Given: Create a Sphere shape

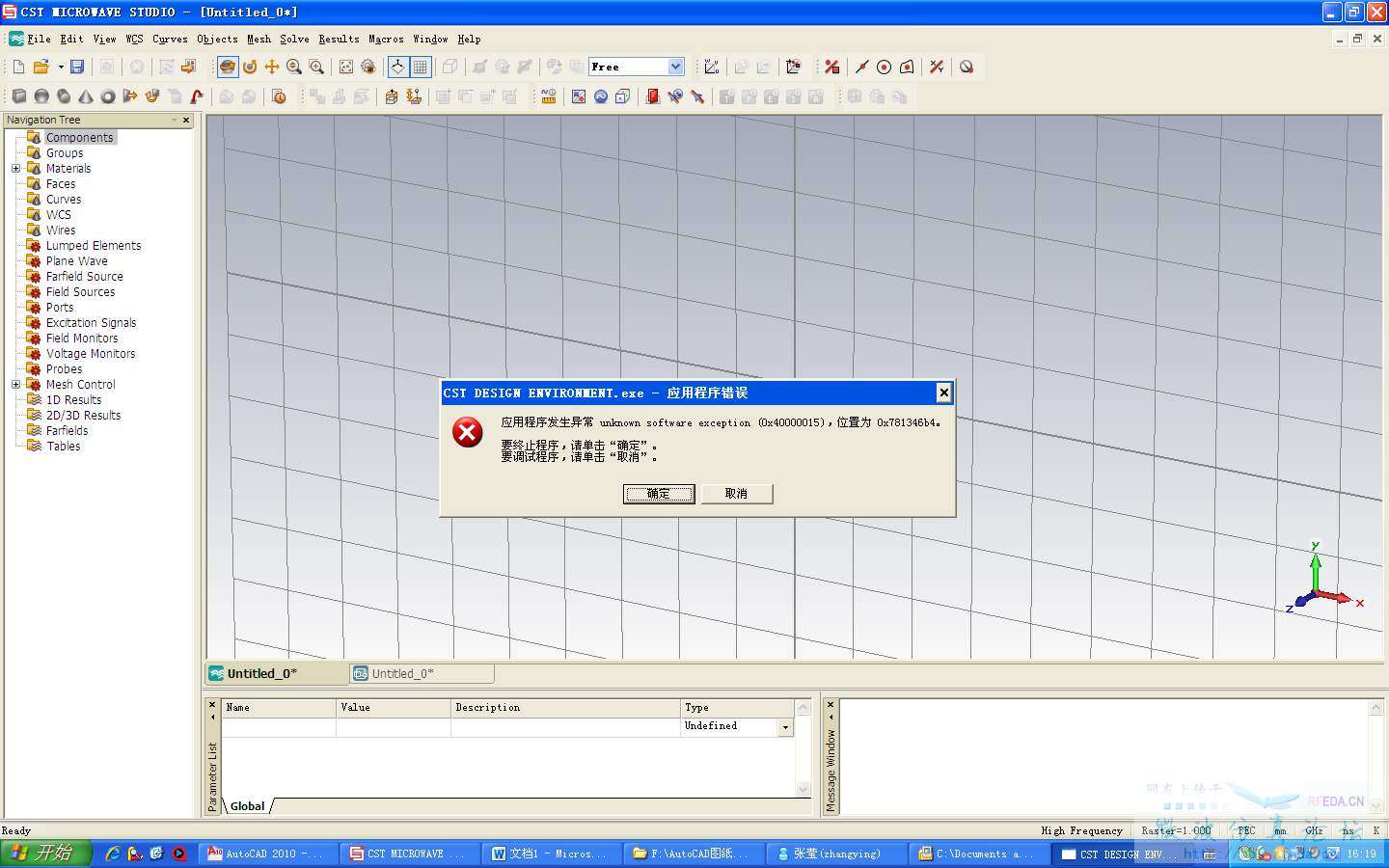Looking at the screenshot, I should [x=41, y=96].
